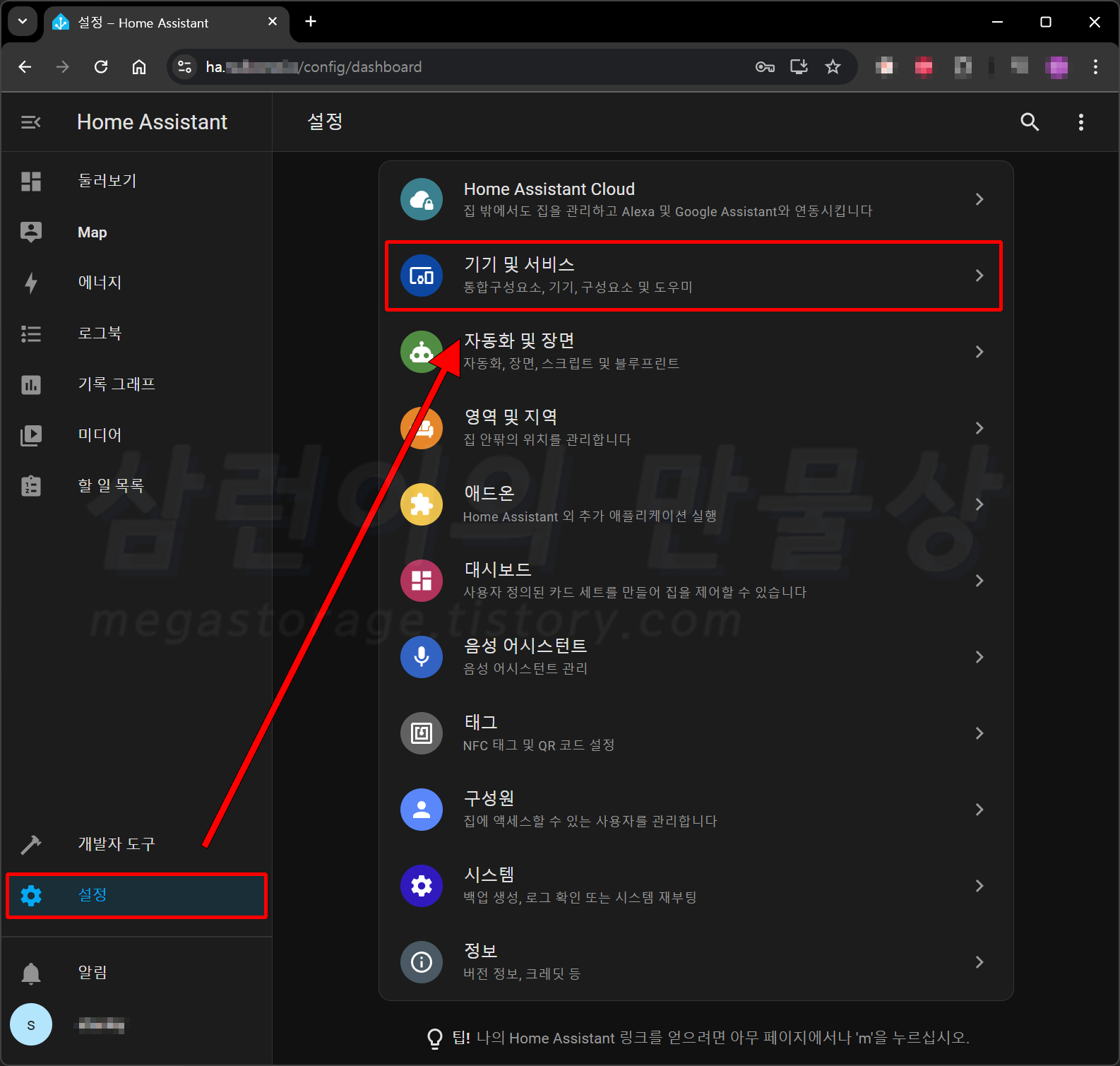Expand the 구성원 row chevron
The image size is (1120, 1066).
point(979,810)
